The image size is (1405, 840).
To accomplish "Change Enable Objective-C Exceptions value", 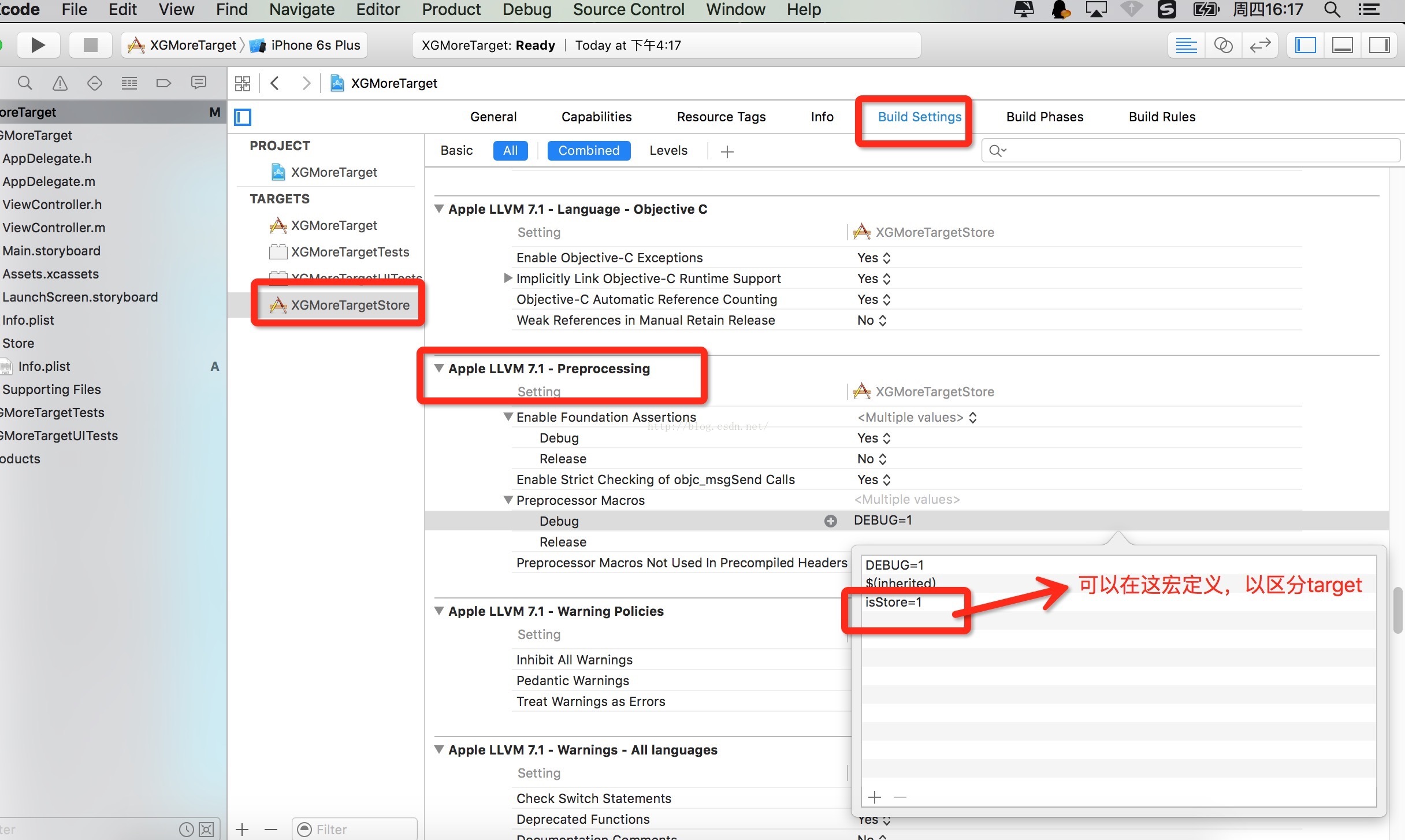I will pos(874,258).
